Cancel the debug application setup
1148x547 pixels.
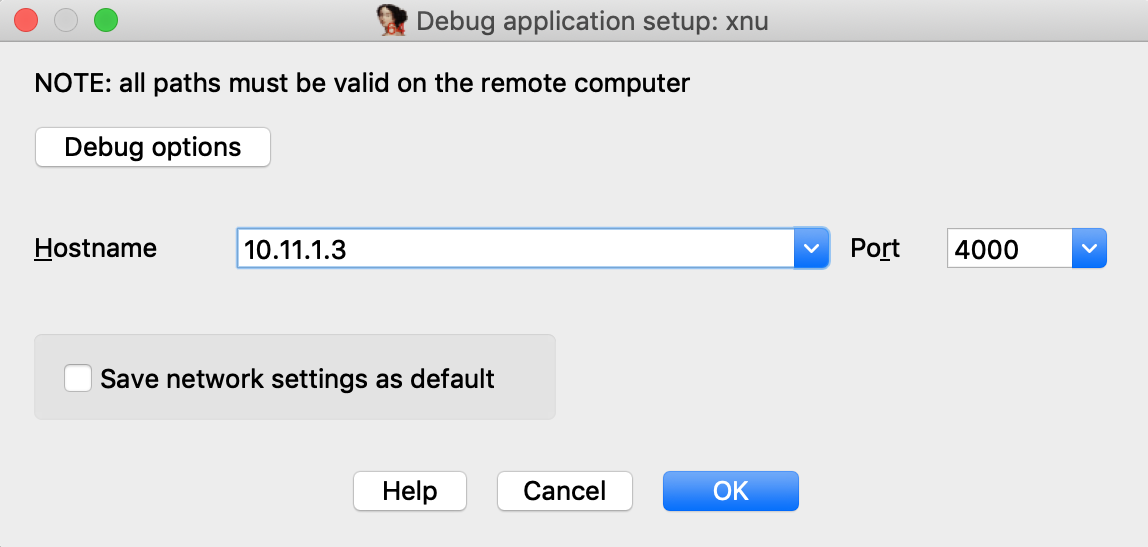click(x=565, y=491)
